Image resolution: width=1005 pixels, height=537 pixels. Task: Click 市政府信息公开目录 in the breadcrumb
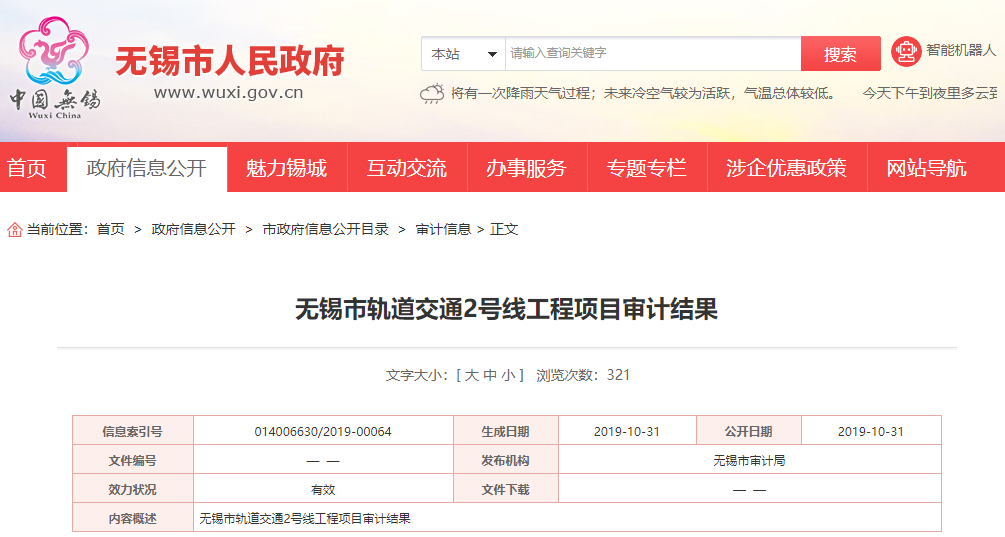326,229
